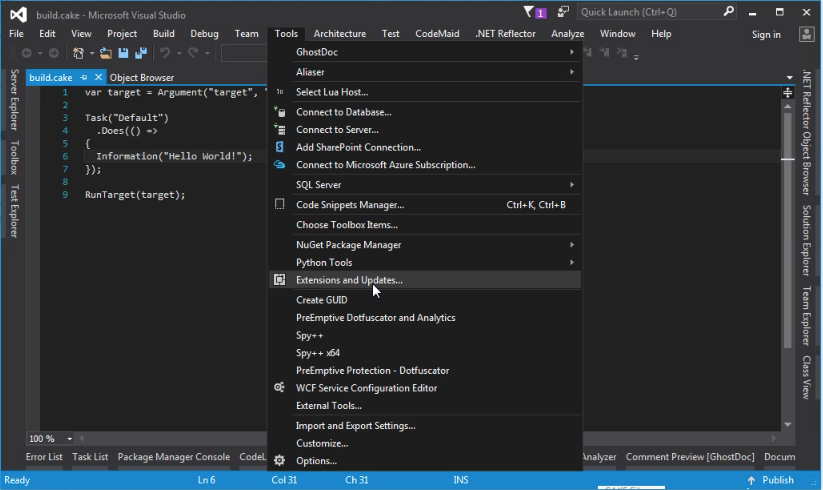Screen dimensions: 823x490
Task: Open the Toolbox side panel
Action: tap(14, 157)
